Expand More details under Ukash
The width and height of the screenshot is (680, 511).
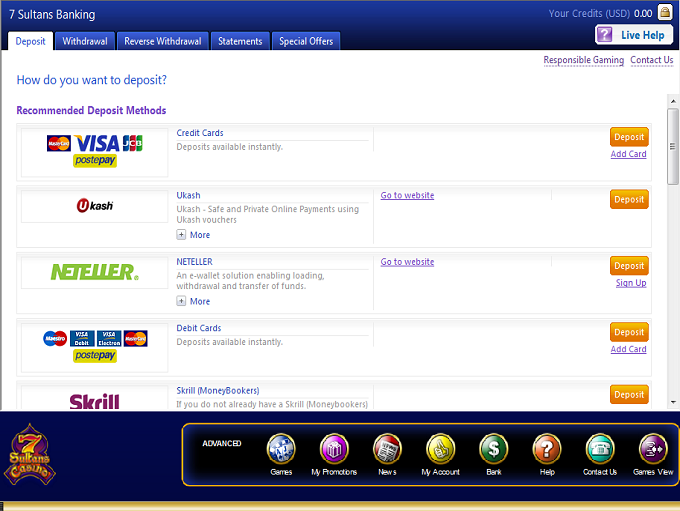coord(193,235)
